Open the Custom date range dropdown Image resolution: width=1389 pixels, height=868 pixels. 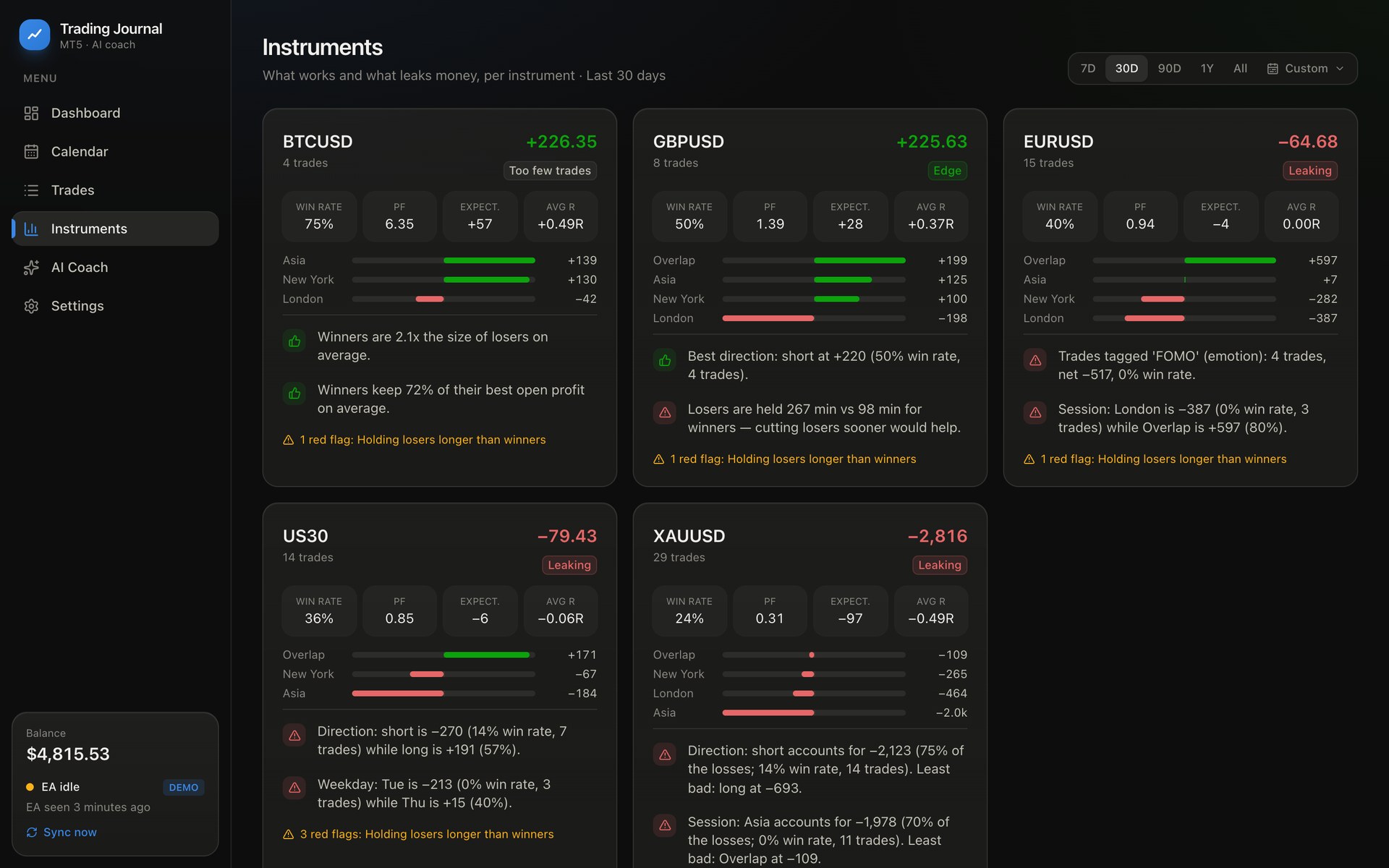coord(1305,69)
